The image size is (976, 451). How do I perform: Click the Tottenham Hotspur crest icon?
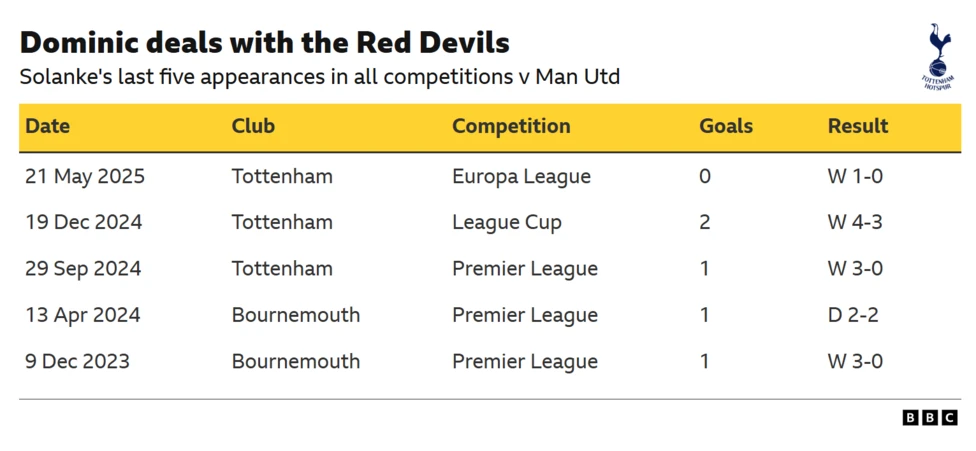937,56
